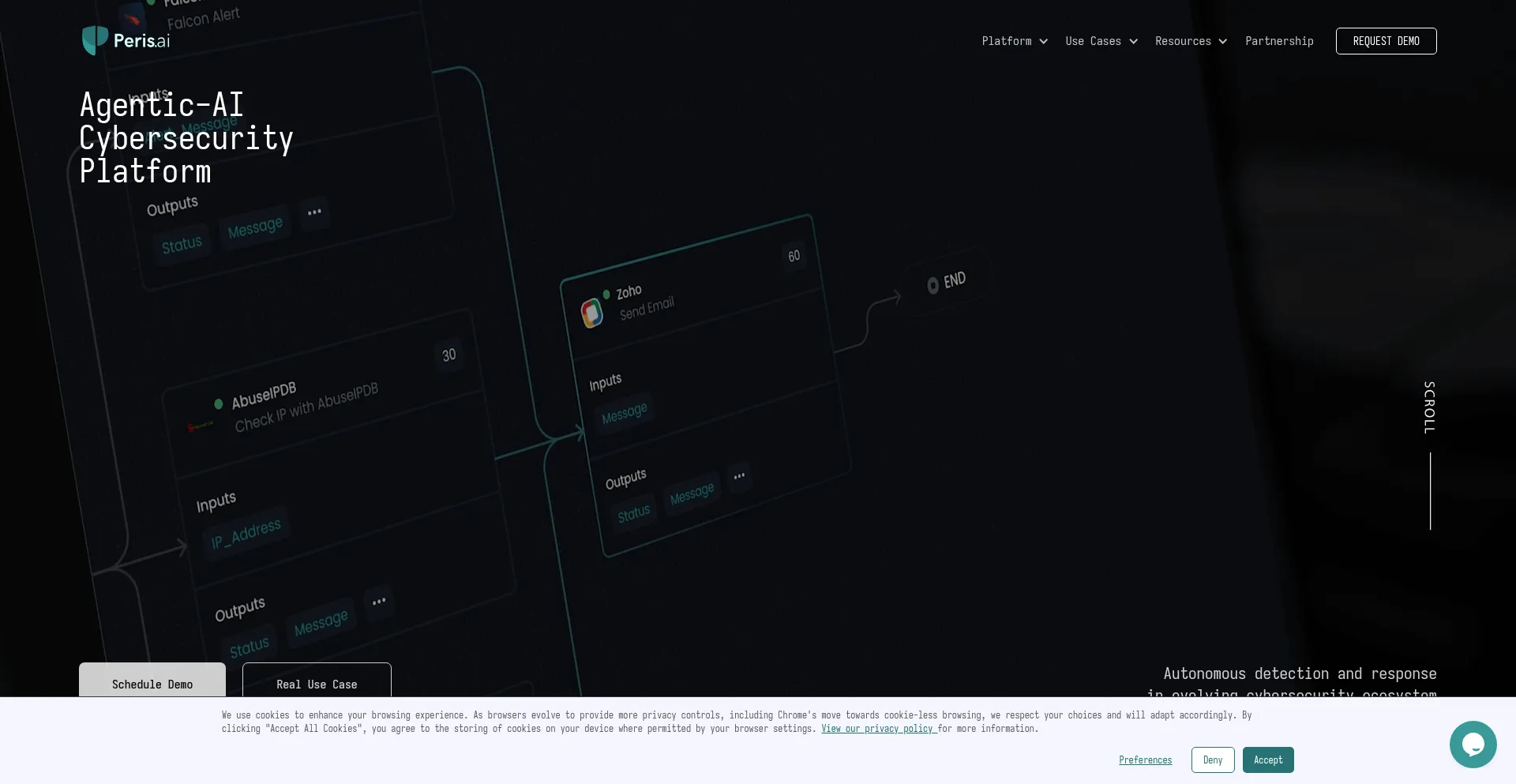
Task: Open the Real Use Case button
Action: [317, 681]
